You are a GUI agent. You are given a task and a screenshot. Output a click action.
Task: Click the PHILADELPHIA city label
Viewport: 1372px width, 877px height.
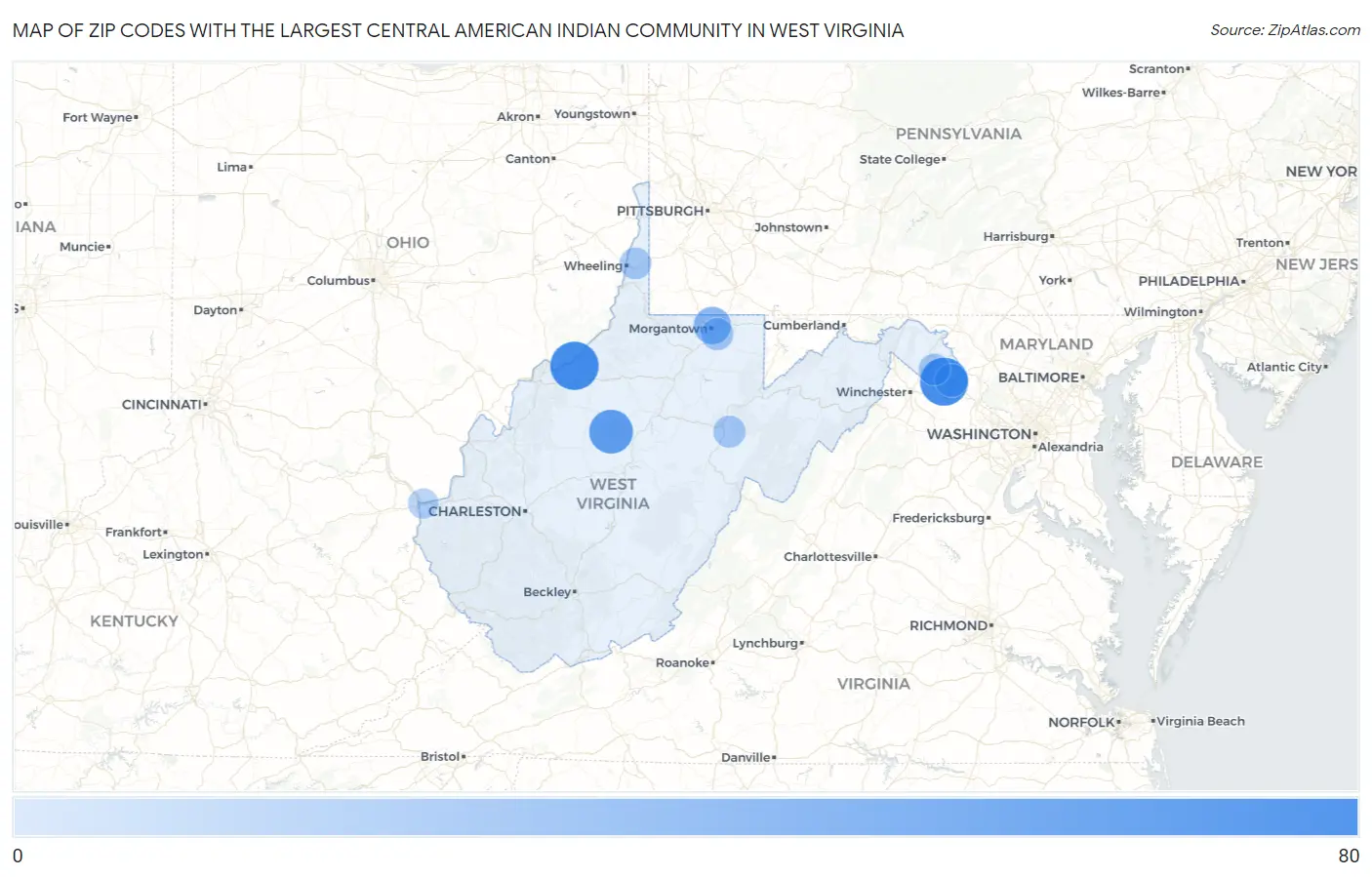(1189, 281)
